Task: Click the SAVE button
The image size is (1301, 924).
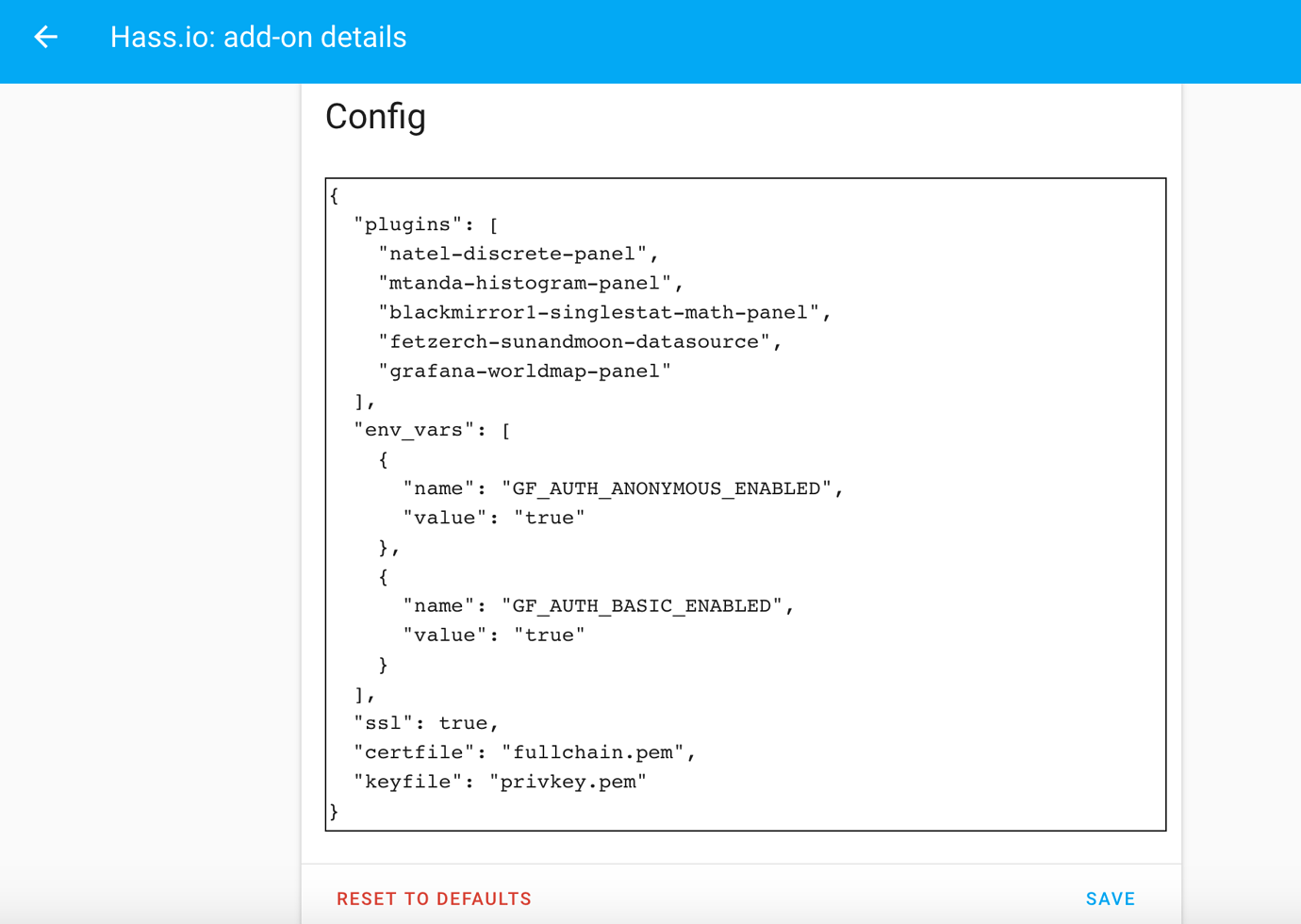Action: pos(1111,899)
